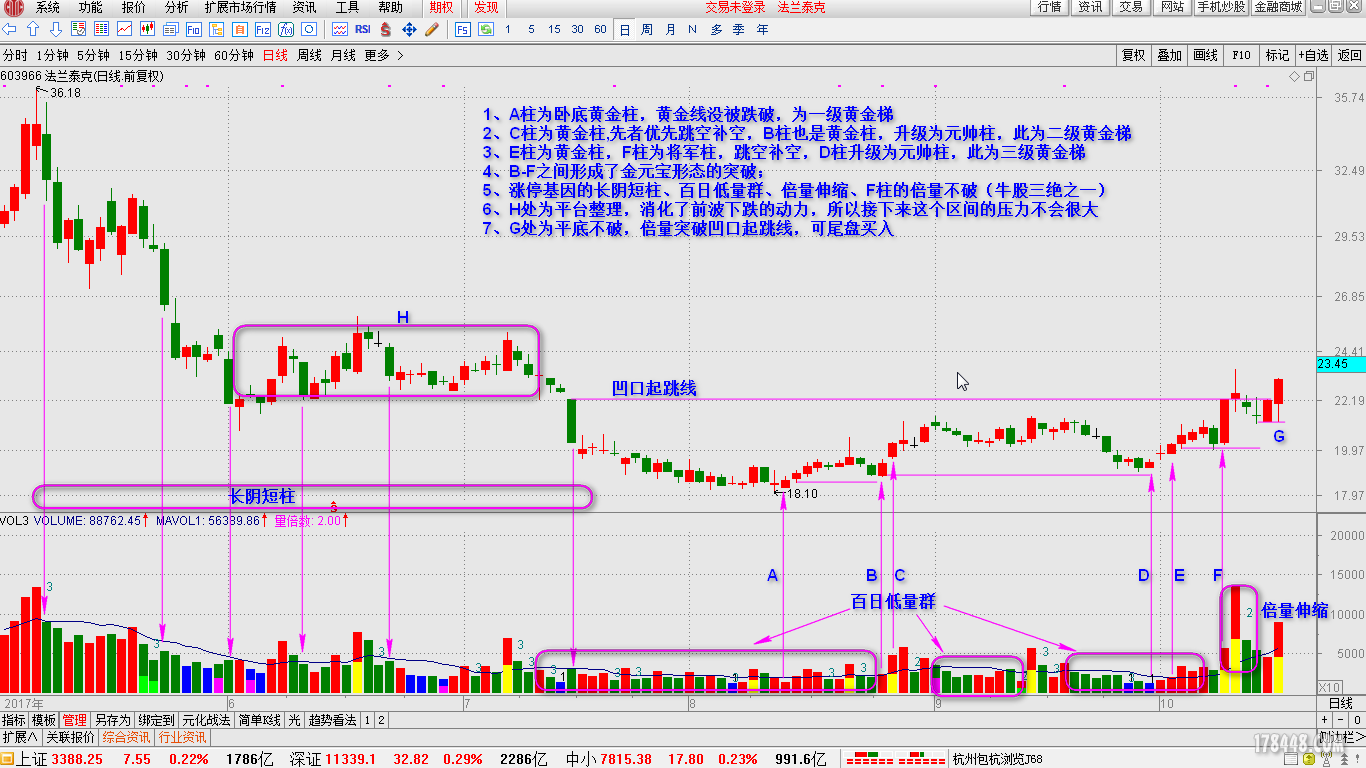Click the 手机炒股 button
Image resolution: width=1366 pixels, height=768 pixels.
coord(1221,7)
